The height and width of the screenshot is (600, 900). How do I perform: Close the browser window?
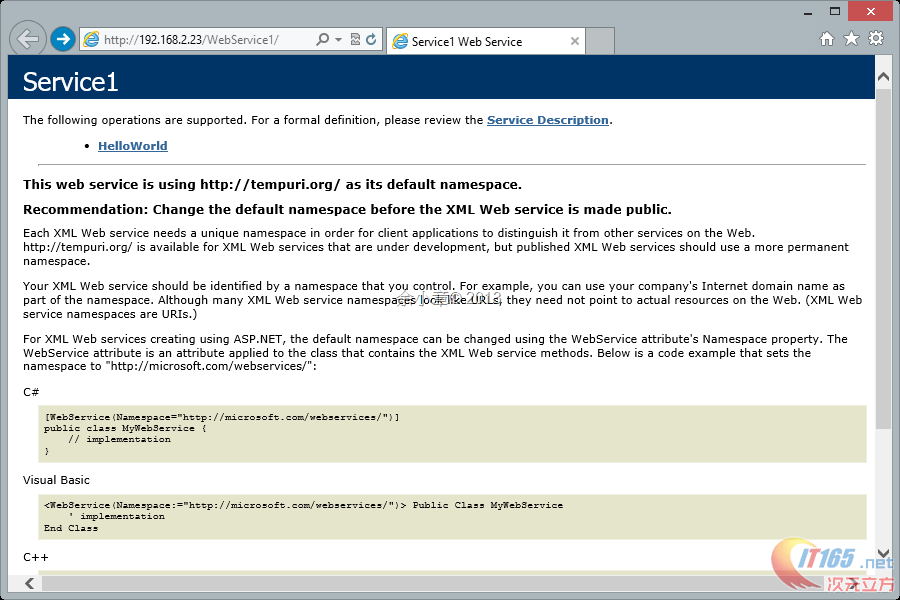pyautogui.click(x=871, y=11)
